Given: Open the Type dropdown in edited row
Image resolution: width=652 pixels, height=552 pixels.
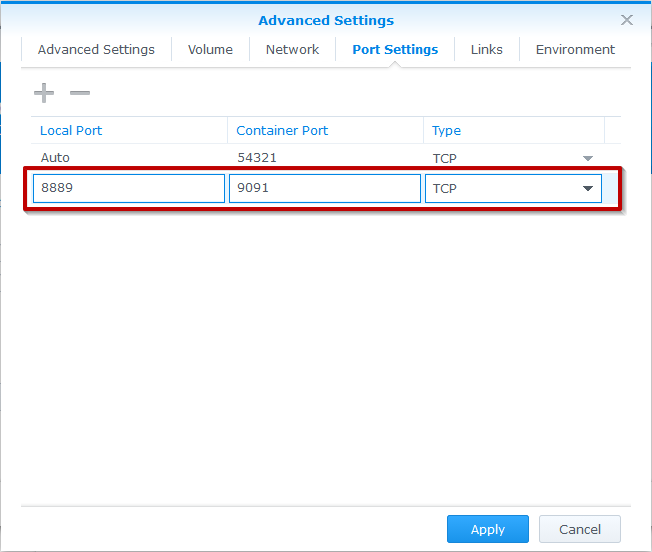Looking at the screenshot, I should (587, 189).
